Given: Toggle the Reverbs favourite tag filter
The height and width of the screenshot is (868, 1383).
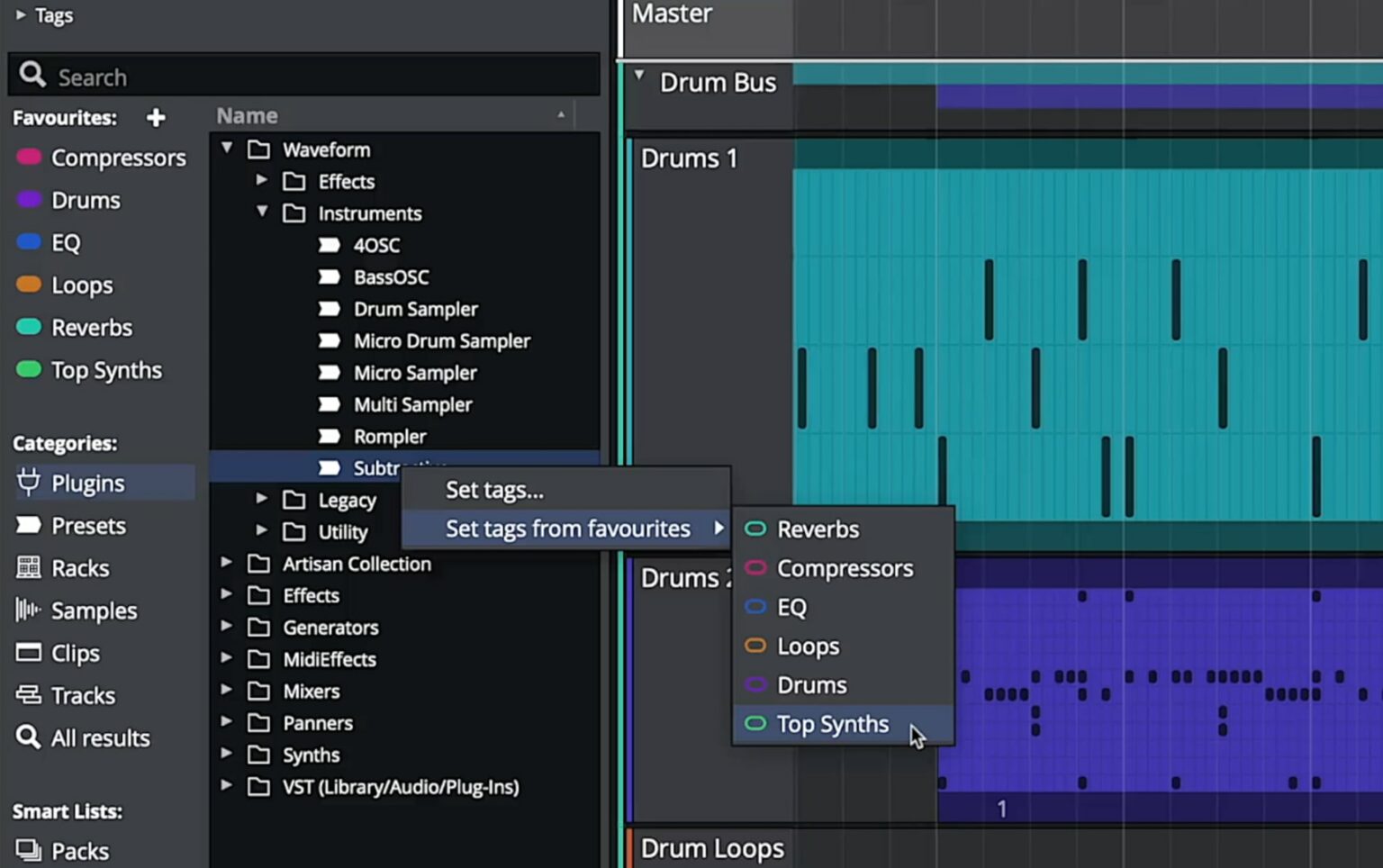Looking at the screenshot, I should coord(29,327).
